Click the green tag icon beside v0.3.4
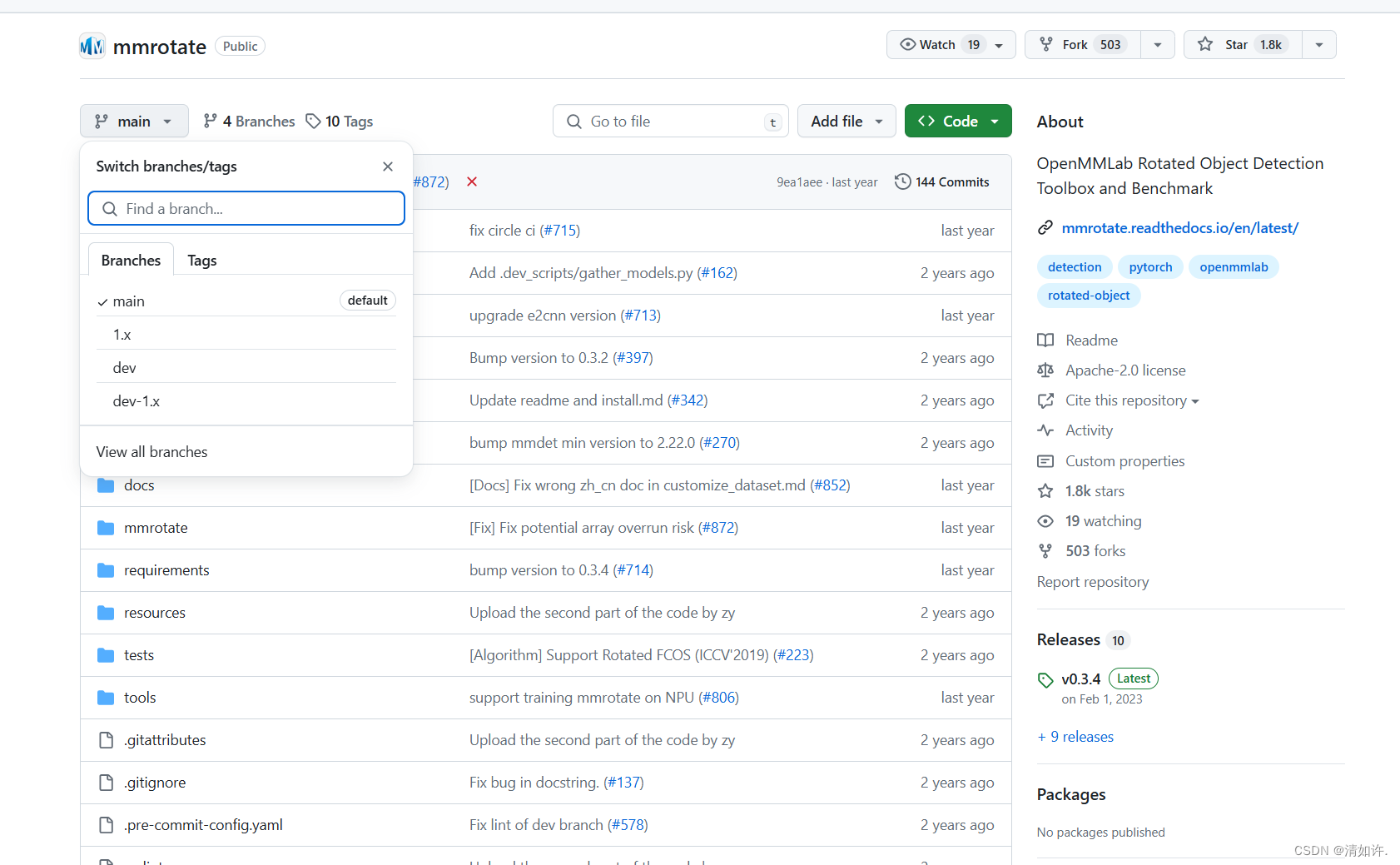This screenshot has height=865, width=1400. 1045,680
